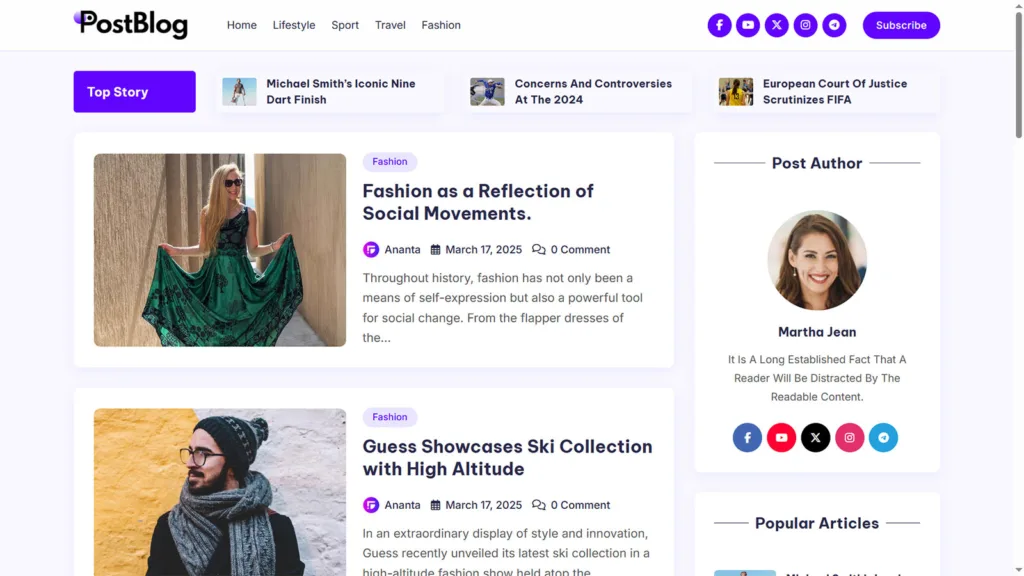Screen dimensions: 1024x576
Task: Click the Post Author heading
Action: pyautogui.click(x=817, y=163)
